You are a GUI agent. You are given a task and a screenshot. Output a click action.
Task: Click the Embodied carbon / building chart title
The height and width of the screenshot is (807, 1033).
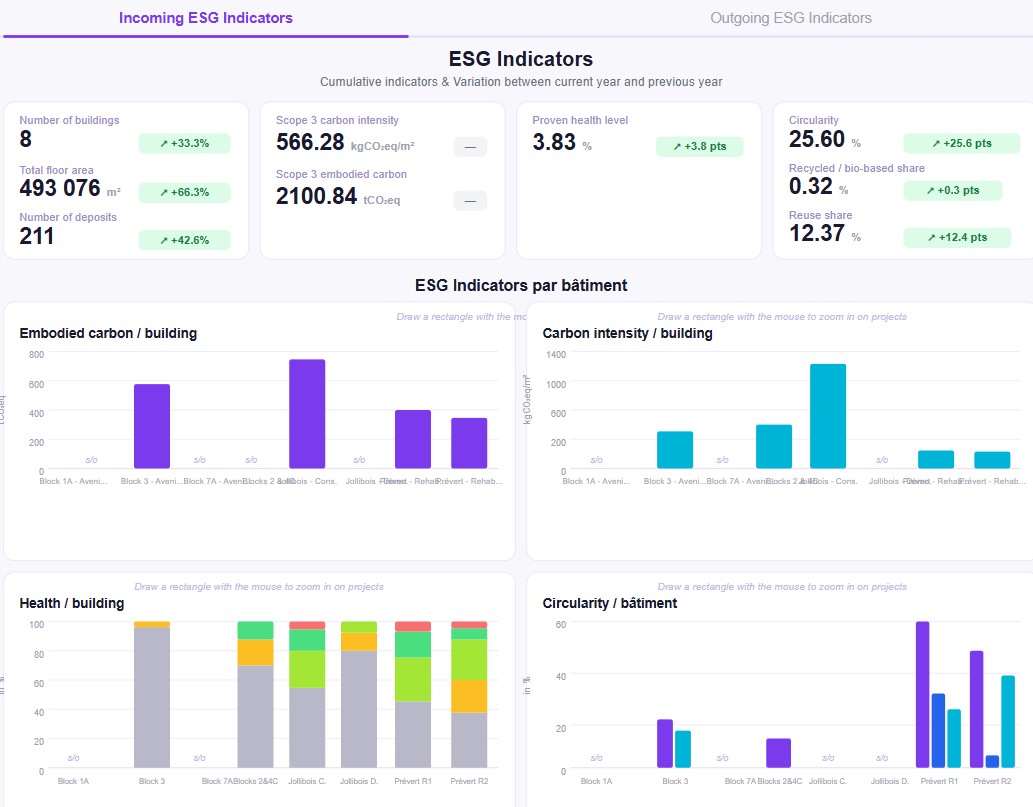click(108, 333)
